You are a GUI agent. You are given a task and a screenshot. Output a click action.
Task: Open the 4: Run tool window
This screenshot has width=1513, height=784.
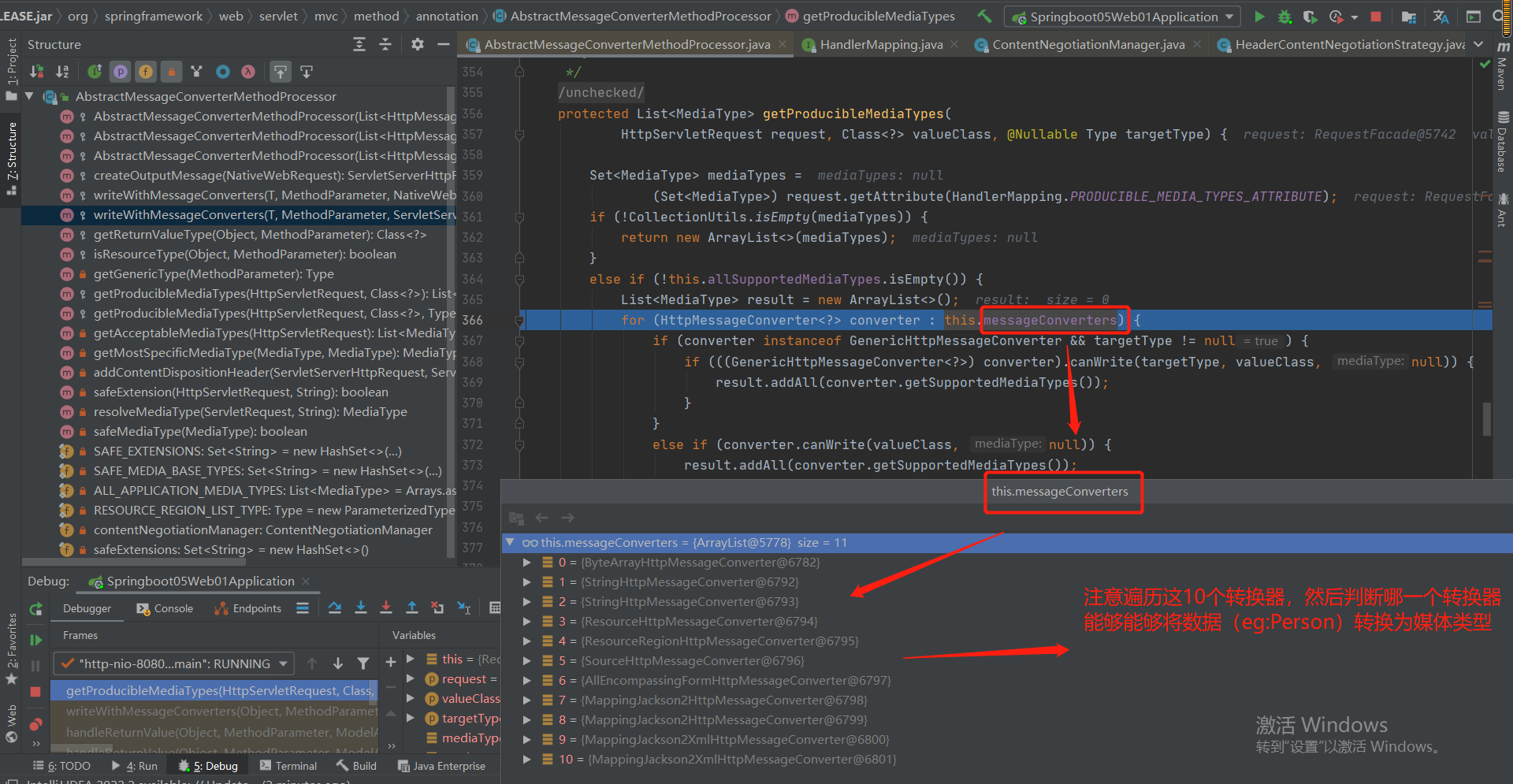tap(134, 766)
